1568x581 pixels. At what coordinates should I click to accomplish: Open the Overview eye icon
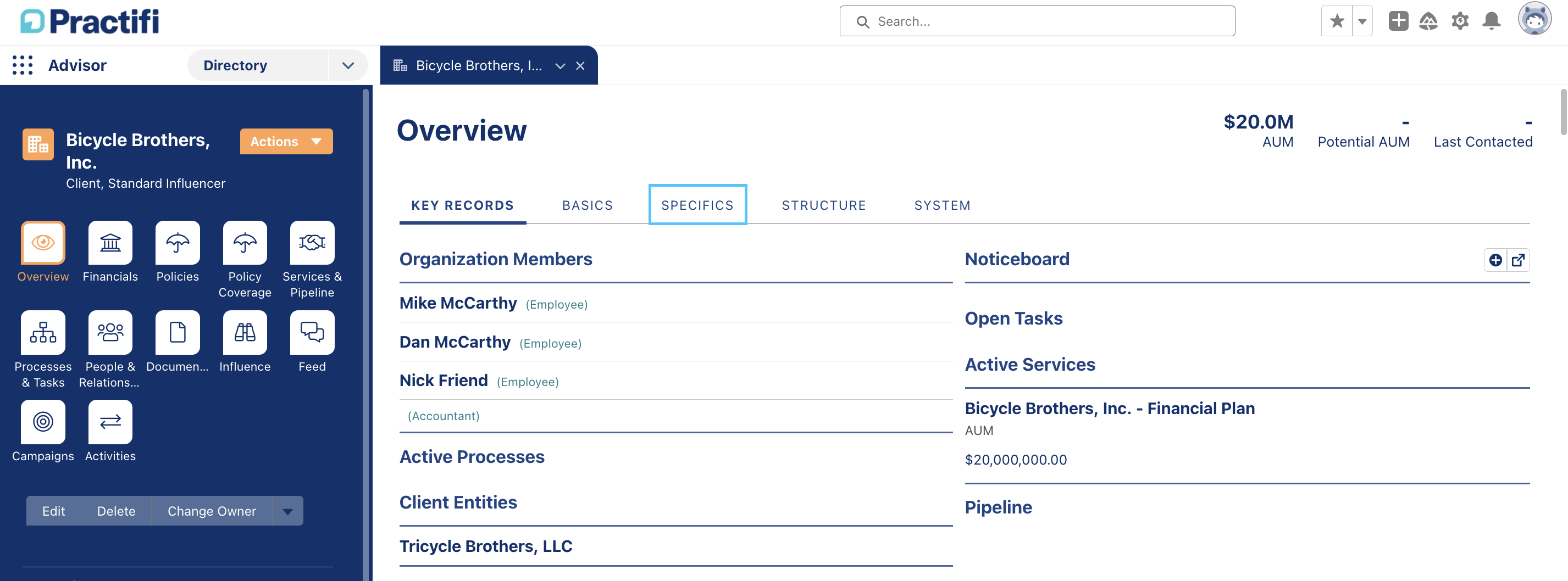click(43, 243)
